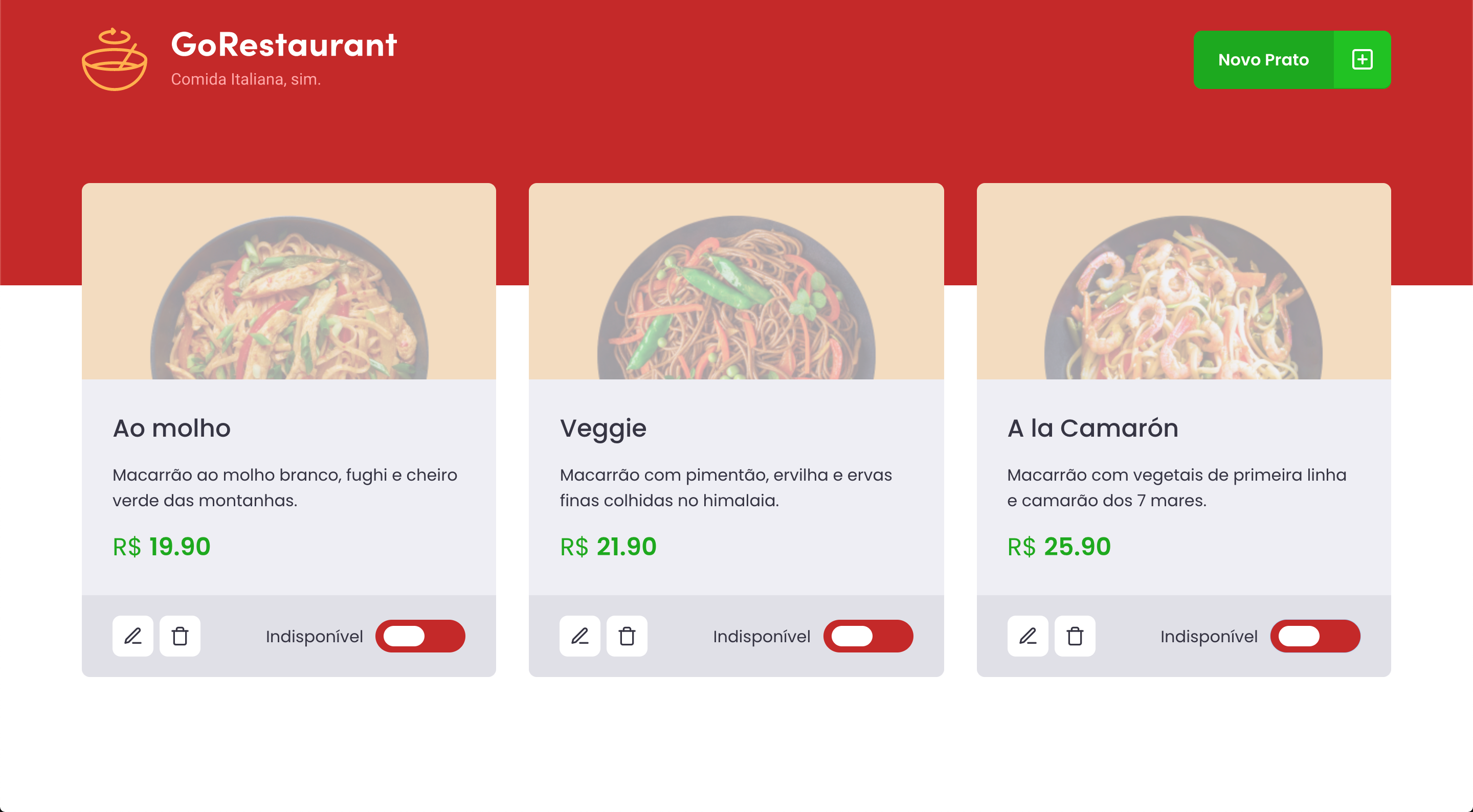The width and height of the screenshot is (1473, 812).
Task: Toggle availability switch for Veggie
Action: (868, 636)
